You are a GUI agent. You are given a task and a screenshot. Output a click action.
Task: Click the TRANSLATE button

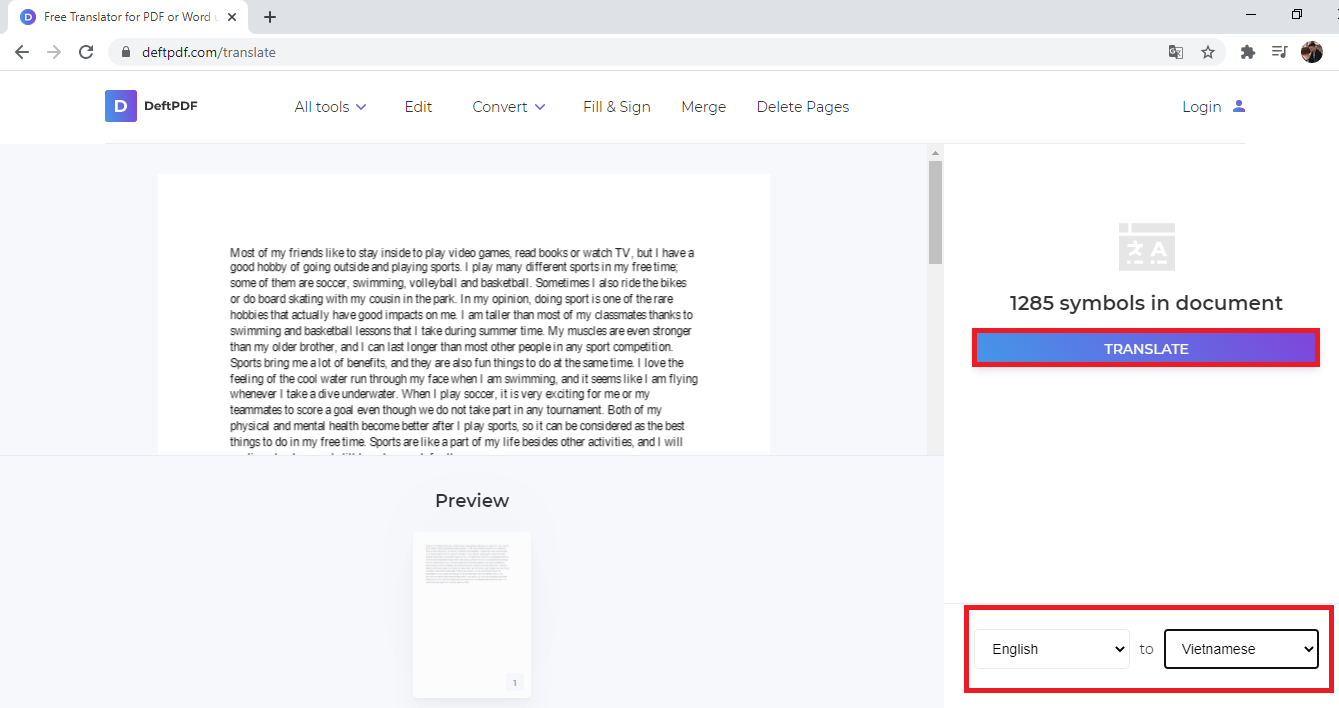tap(1146, 349)
